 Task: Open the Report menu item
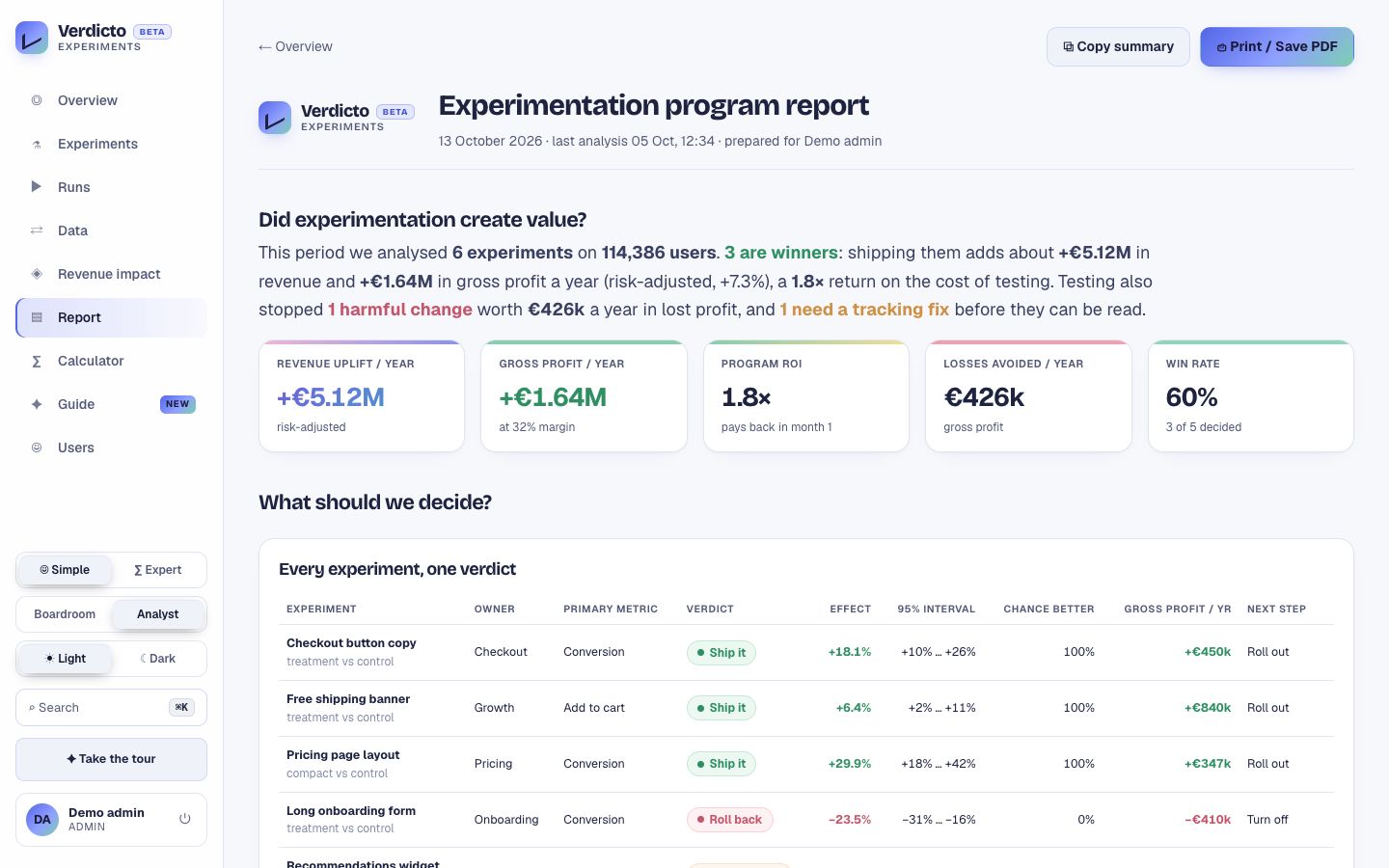(111, 317)
